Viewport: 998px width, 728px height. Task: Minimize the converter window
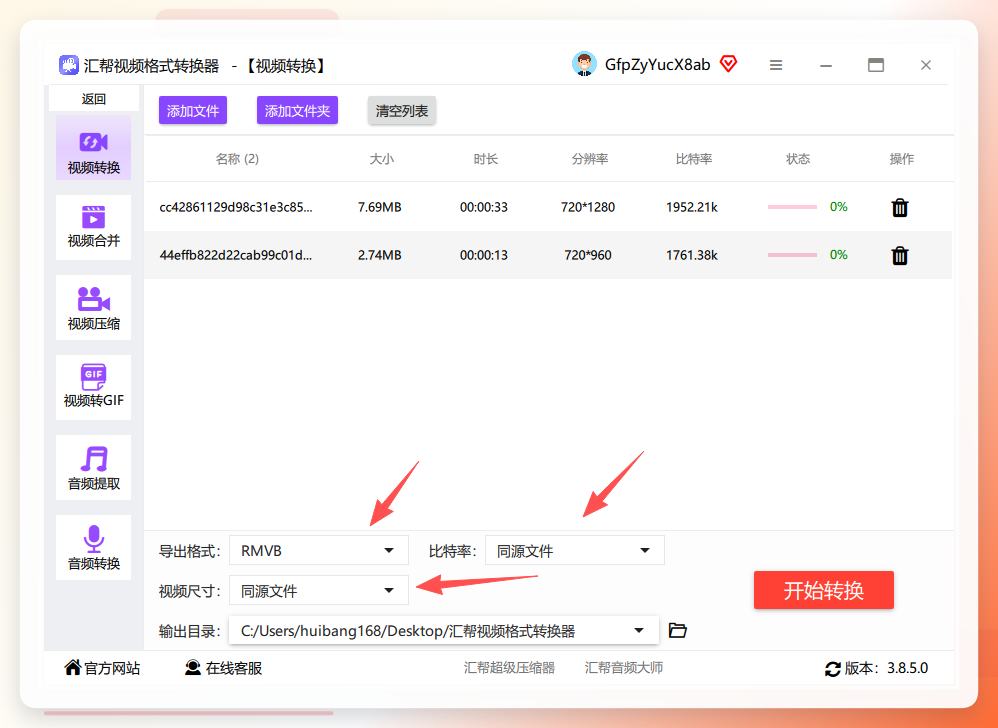(826, 65)
